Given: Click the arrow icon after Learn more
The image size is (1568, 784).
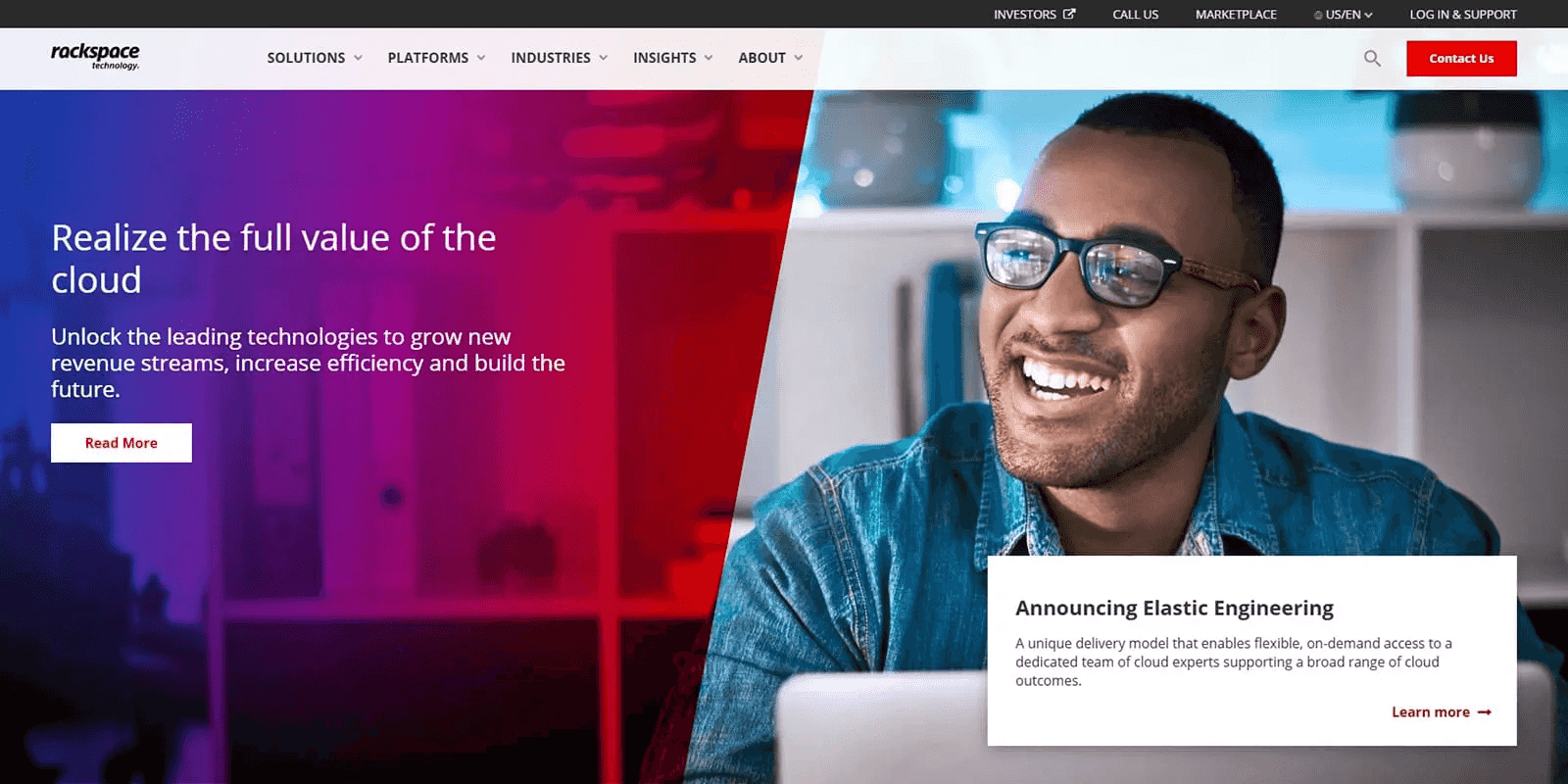Looking at the screenshot, I should (1484, 712).
